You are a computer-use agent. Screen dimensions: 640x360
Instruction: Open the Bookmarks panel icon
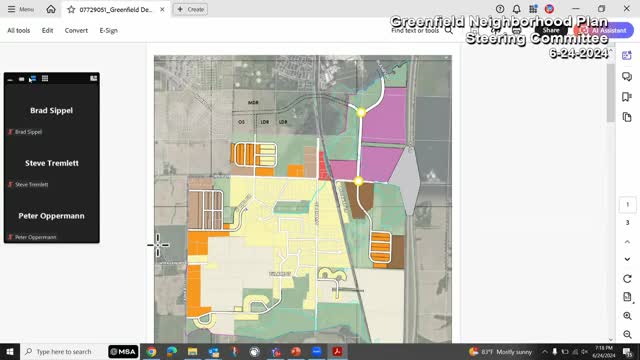(x=627, y=97)
